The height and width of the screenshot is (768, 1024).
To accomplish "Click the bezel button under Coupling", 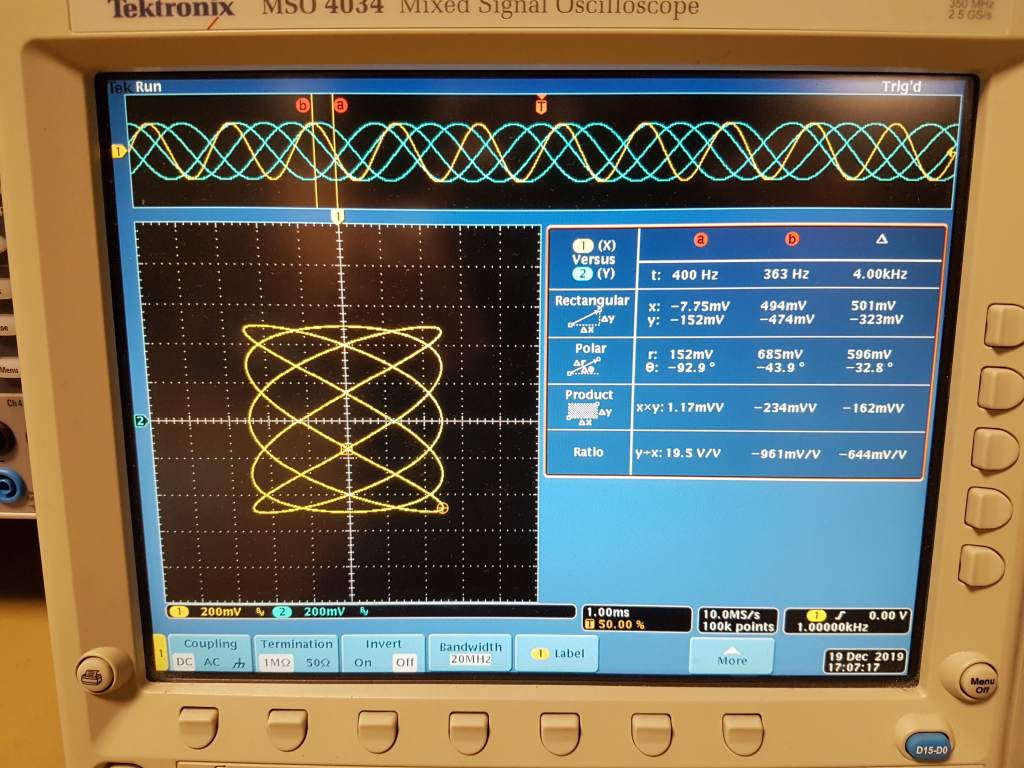I will click(198, 726).
